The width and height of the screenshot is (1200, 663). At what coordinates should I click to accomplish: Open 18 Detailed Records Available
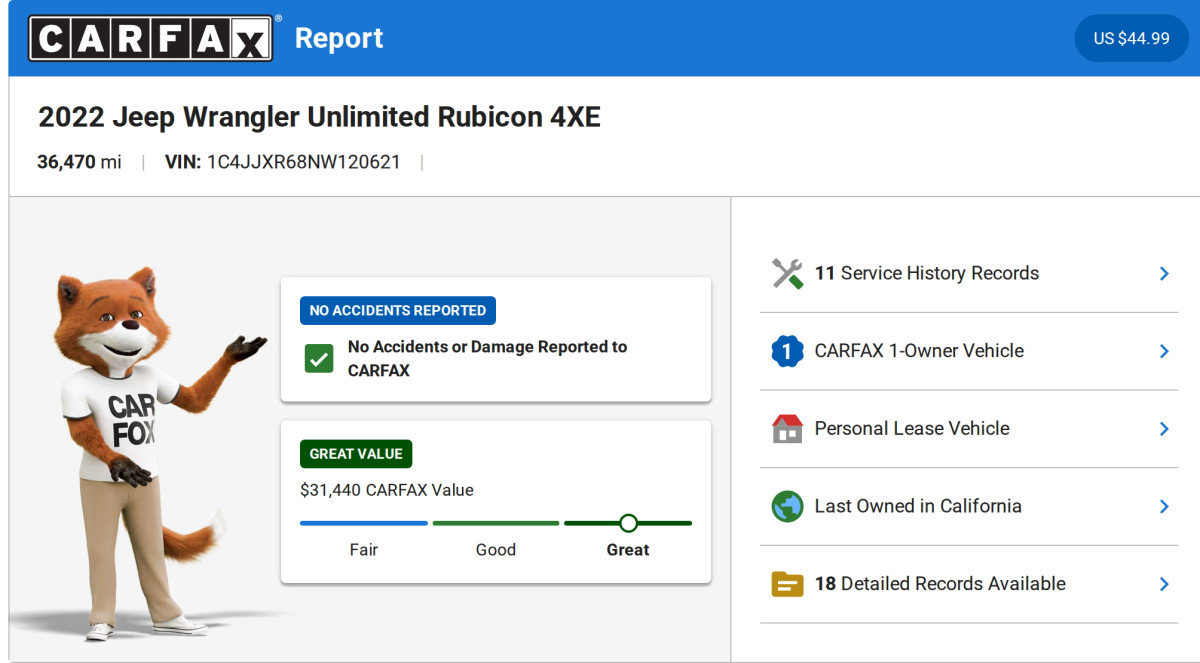(x=969, y=584)
